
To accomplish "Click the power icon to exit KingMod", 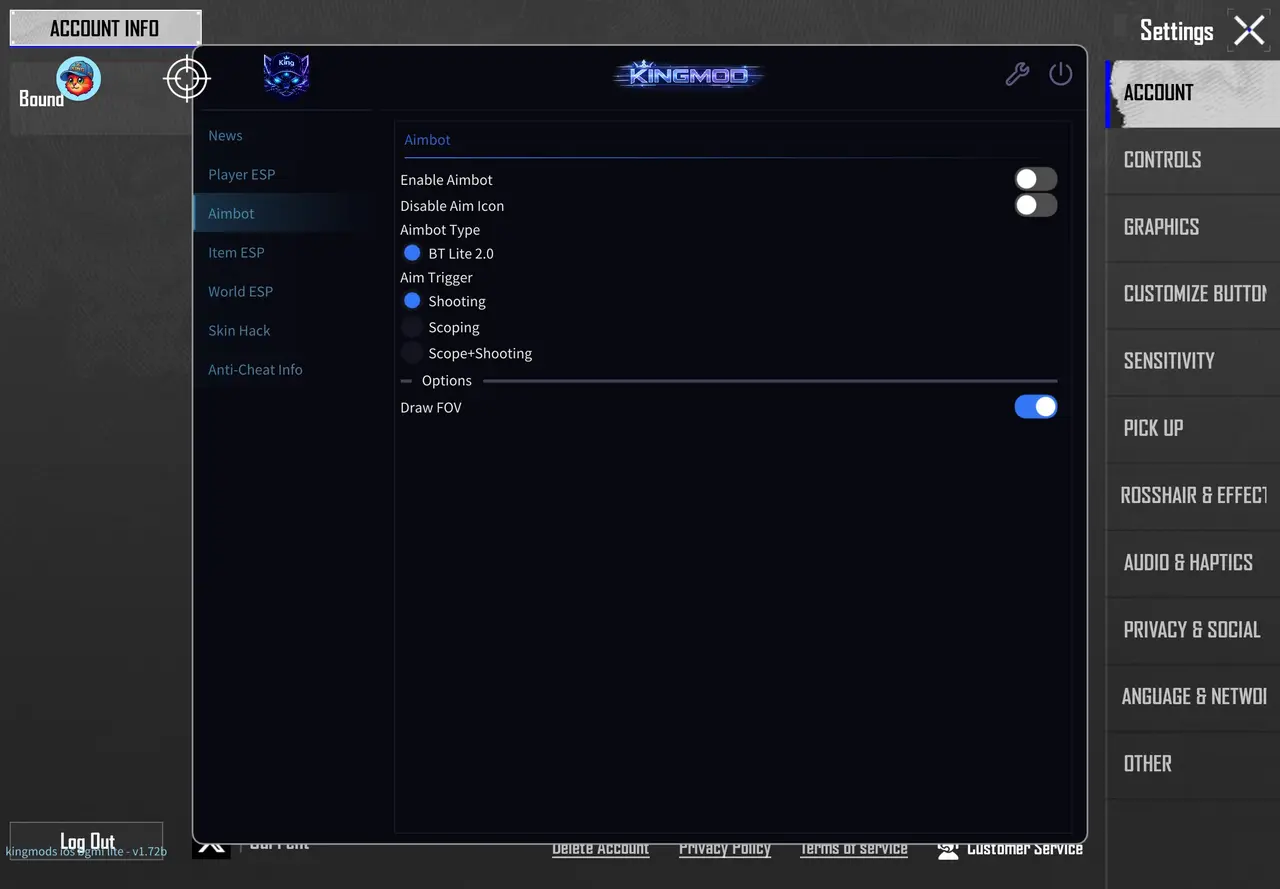I will pyautogui.click(x=1061, y=73).
